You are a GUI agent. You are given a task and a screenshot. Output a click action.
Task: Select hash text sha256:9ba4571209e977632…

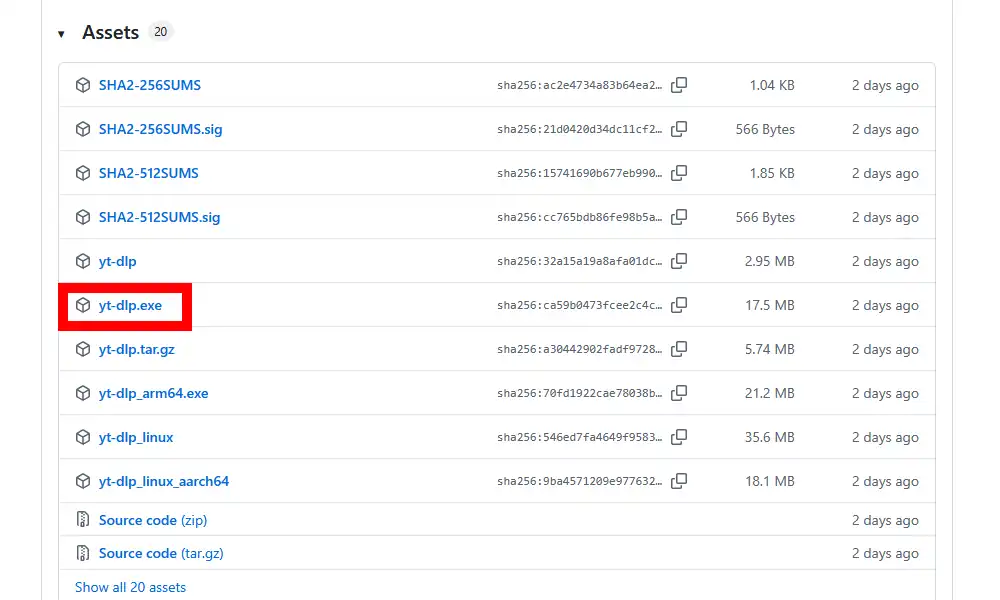coord(580,481)
